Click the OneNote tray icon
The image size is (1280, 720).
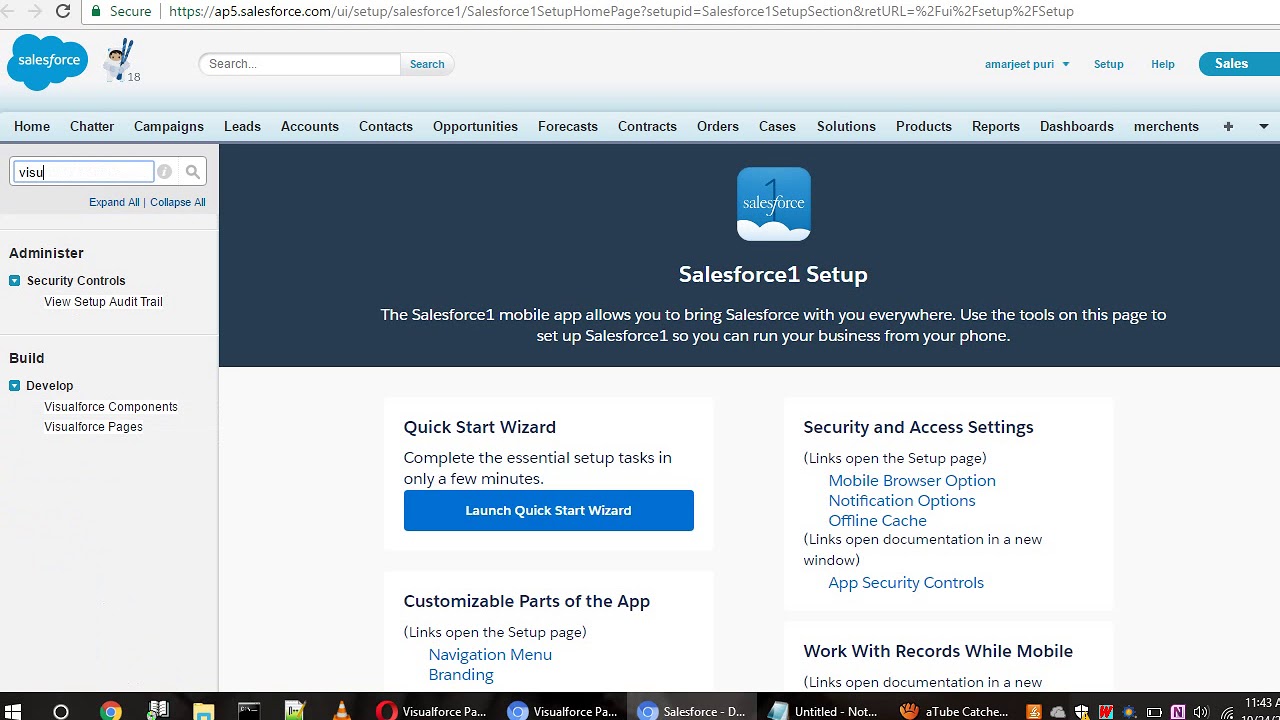point(1178,712)
